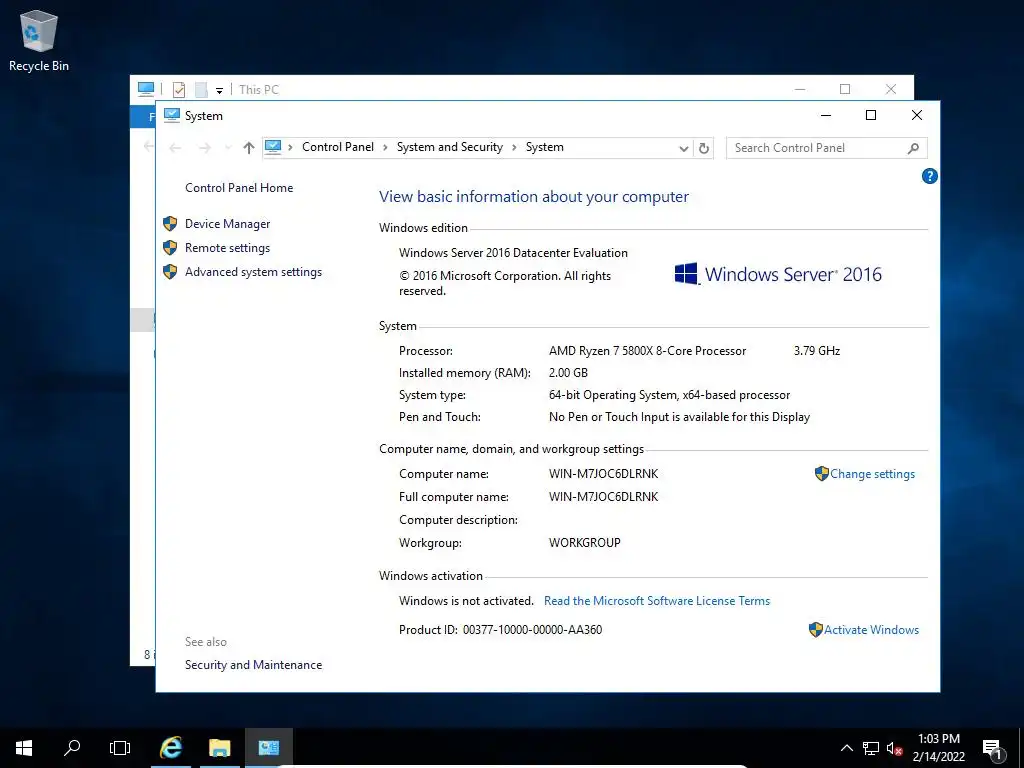This screenshot has height=768, width=1024.
Task: Click View basic information about your computer heading
Action: click(534, 197)
